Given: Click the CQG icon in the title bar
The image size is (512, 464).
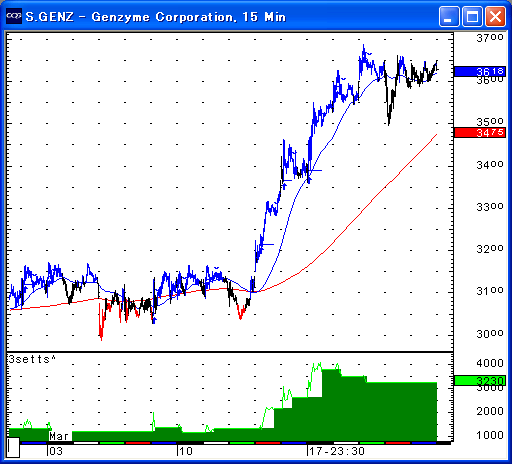Looking at the screenshot, I should tap(14, 16).
